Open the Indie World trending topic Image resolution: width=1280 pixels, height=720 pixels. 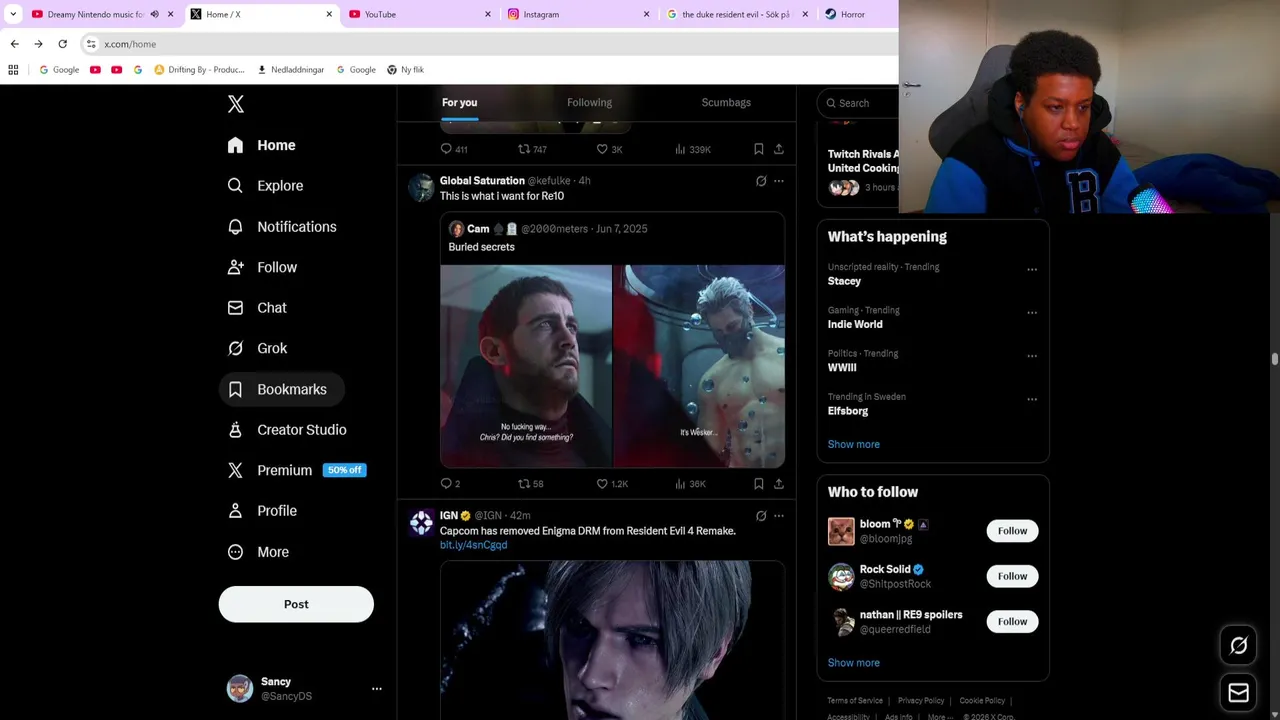click(x=855, y=324)
